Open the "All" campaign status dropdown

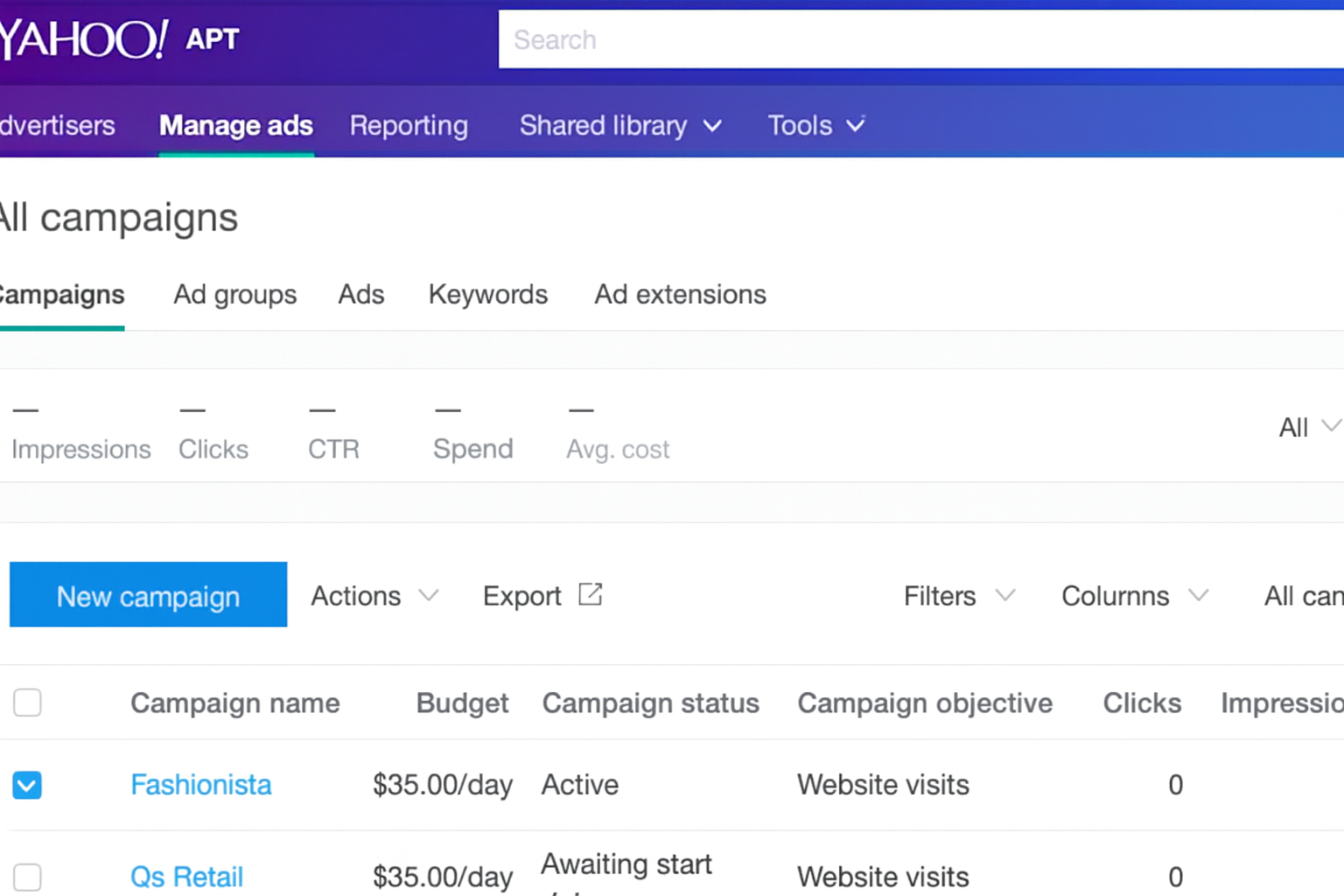pyautogui.click(x=1305, y=427)
